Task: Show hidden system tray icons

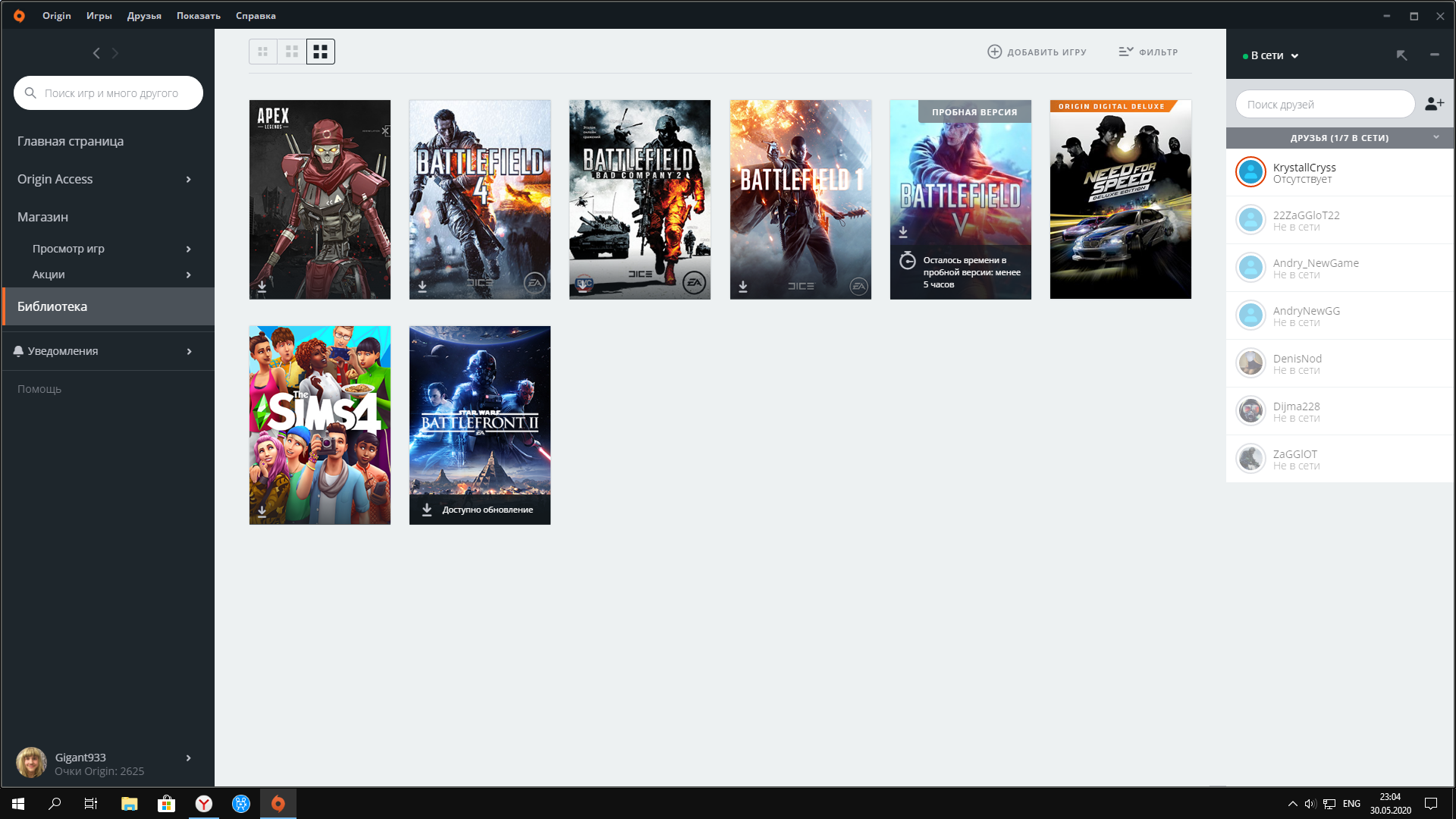Action: pos(1292,804)
